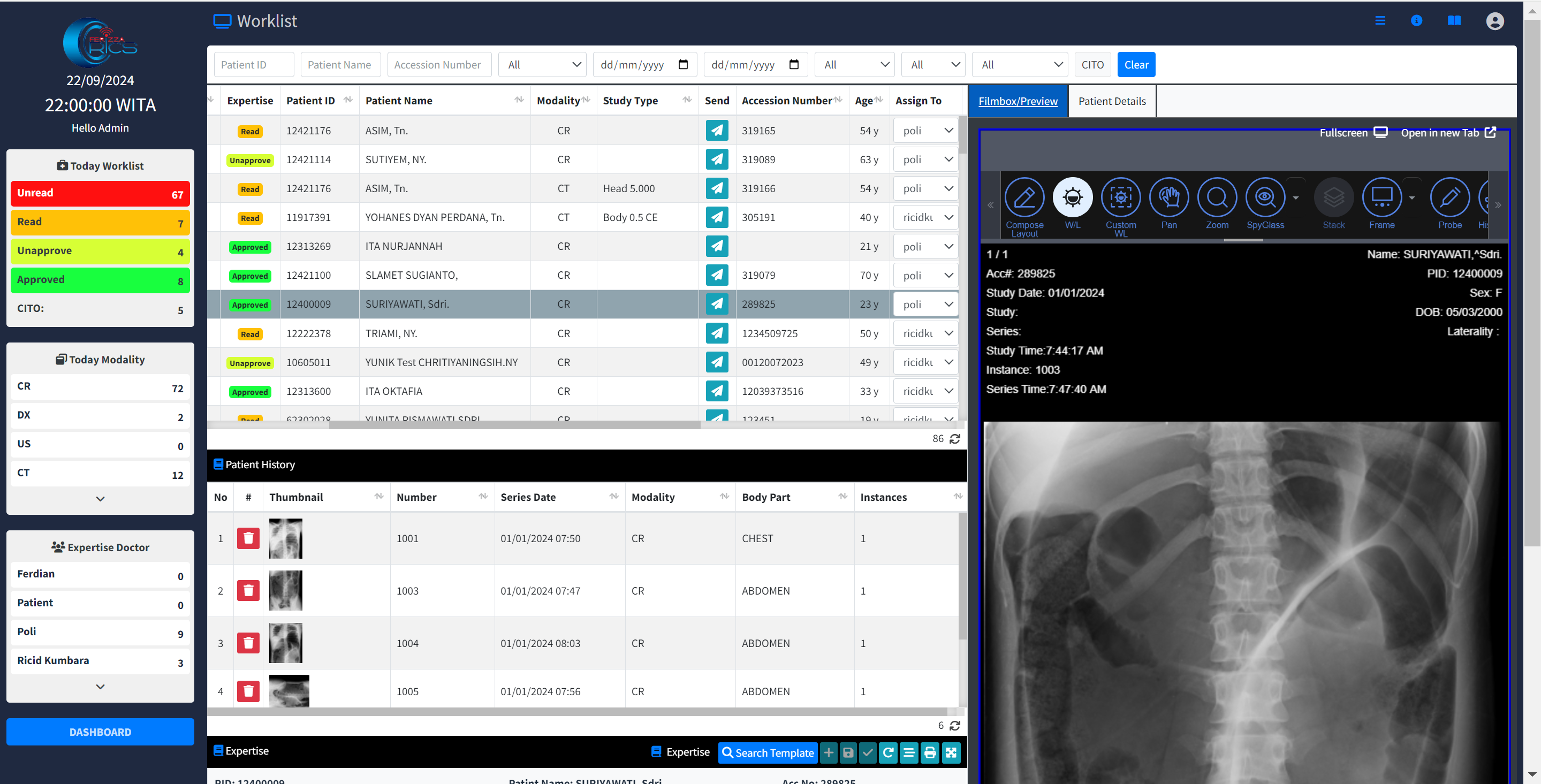Expand the expertise editor to fullscreen
Image resolution: width=1541 pixels, height=784 pixels.
(x=951, y=752)
